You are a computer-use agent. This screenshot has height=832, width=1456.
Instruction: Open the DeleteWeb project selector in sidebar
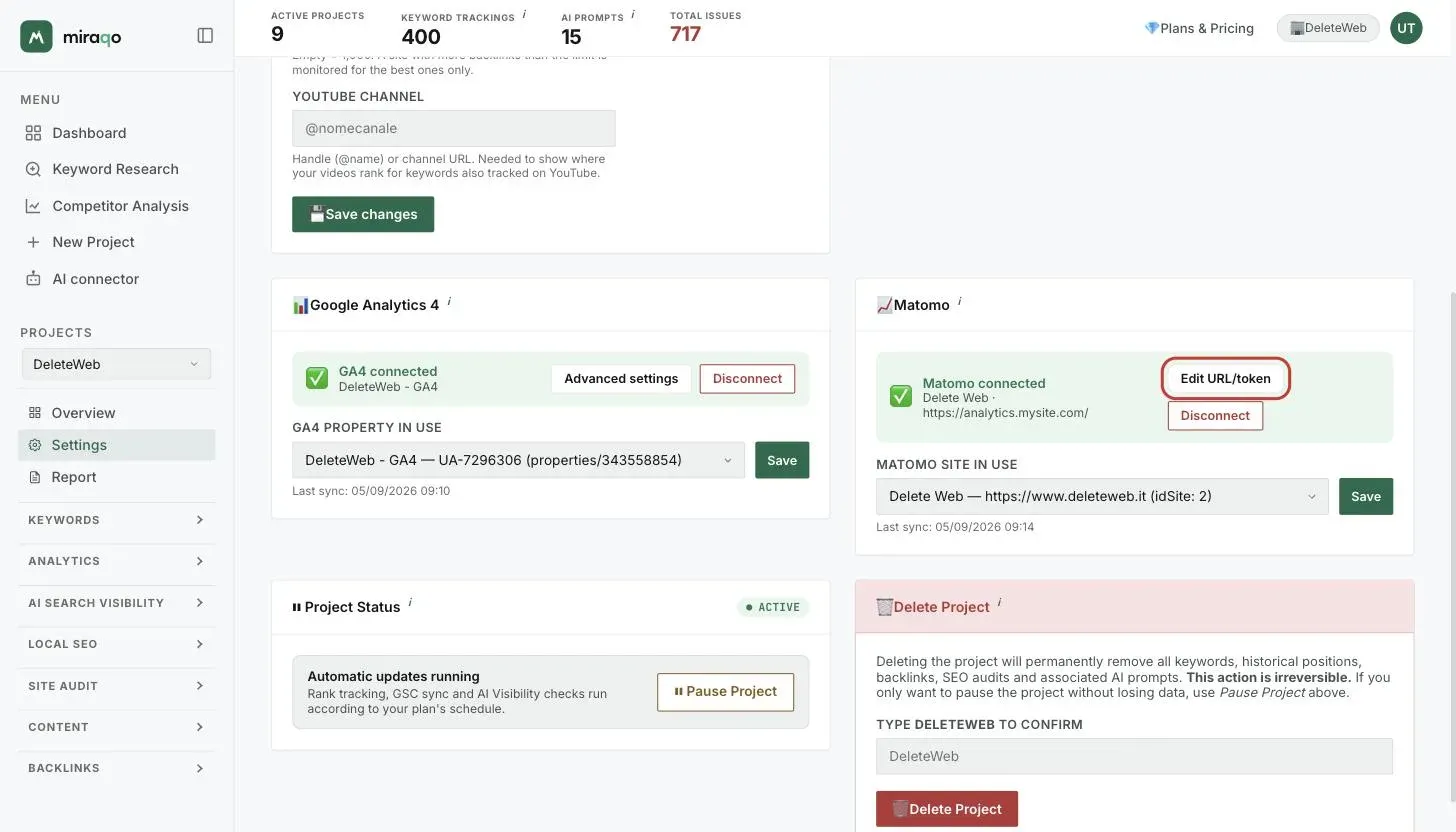point(116,364)
